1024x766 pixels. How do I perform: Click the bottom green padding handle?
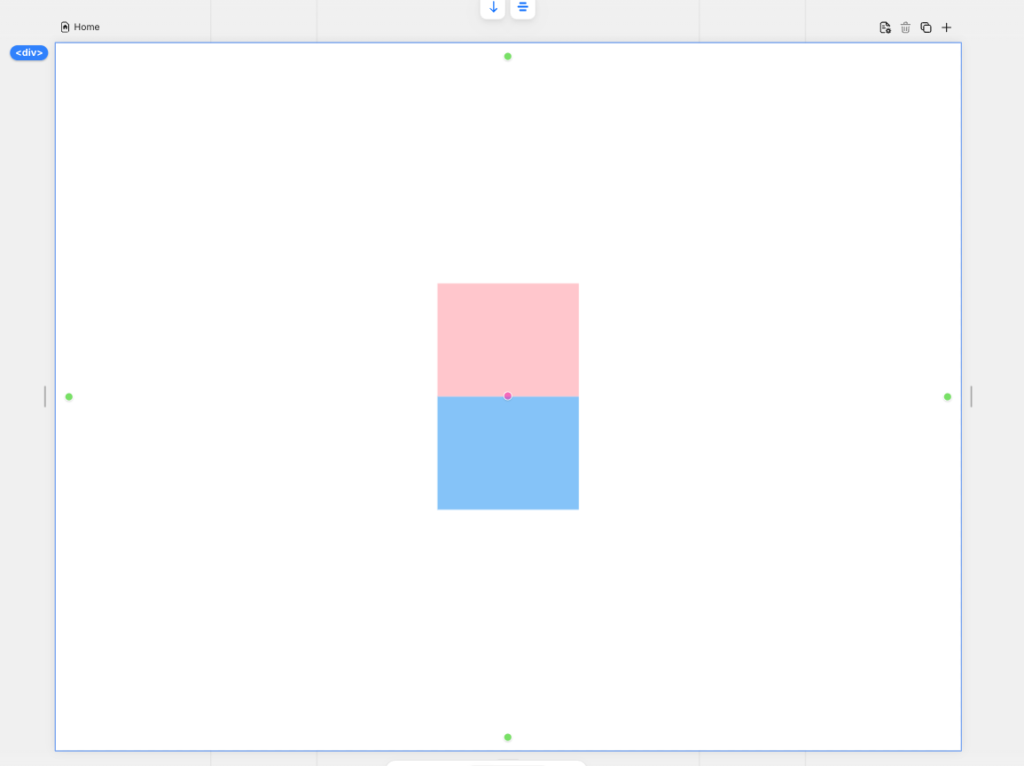pyautogui.click(x=508, y=737)
